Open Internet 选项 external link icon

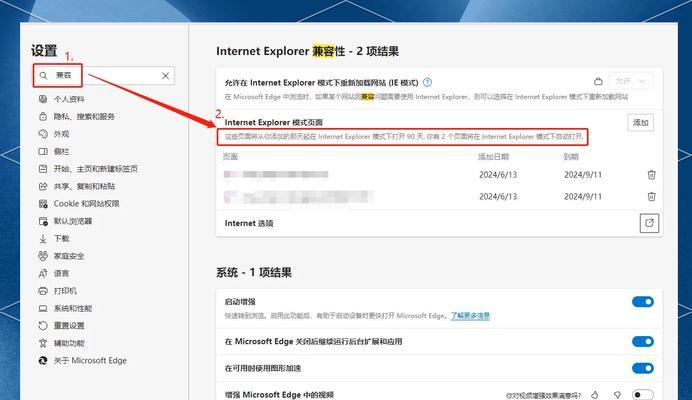(649, 223)
